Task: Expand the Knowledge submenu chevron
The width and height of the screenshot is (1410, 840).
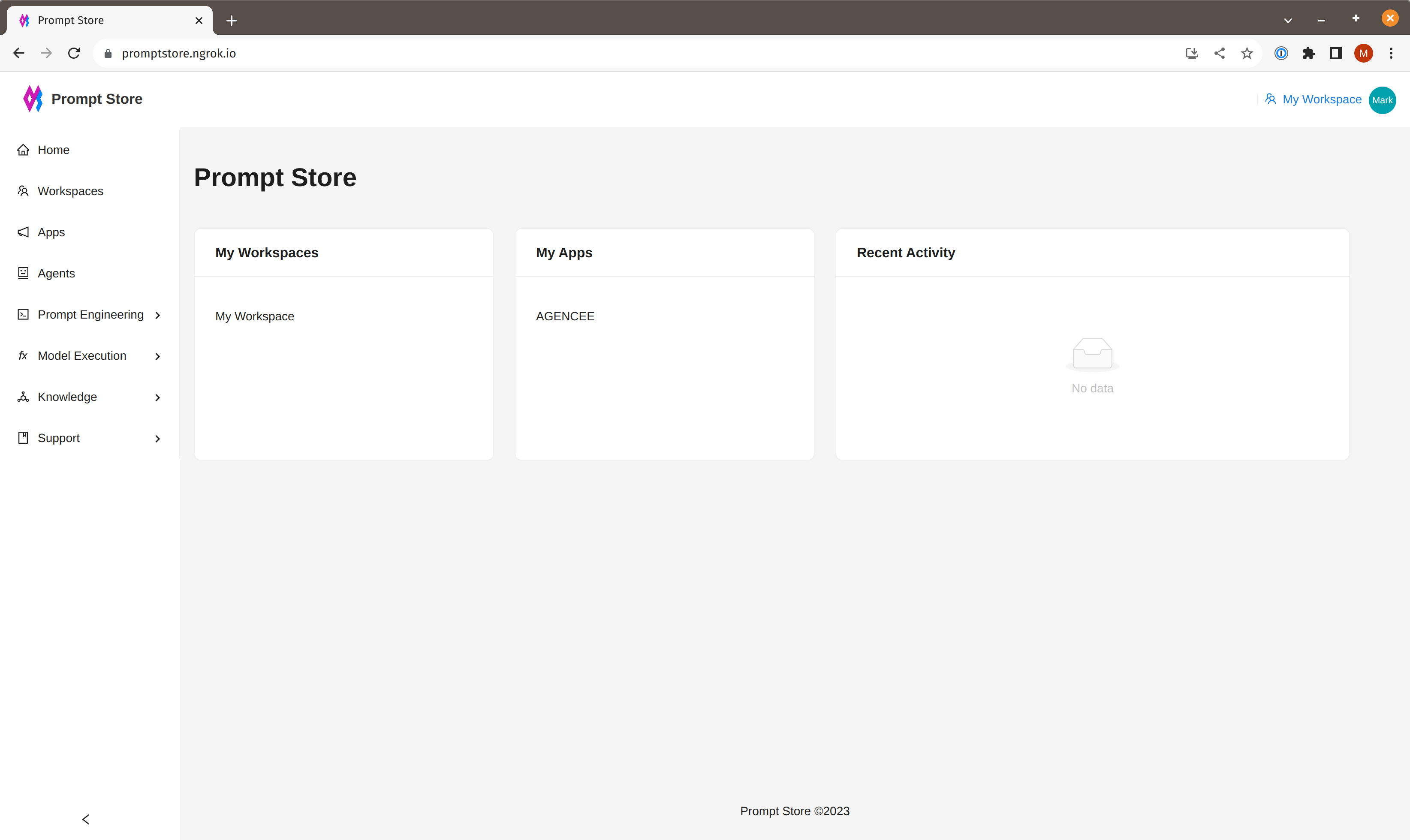Action: point(158,398)
